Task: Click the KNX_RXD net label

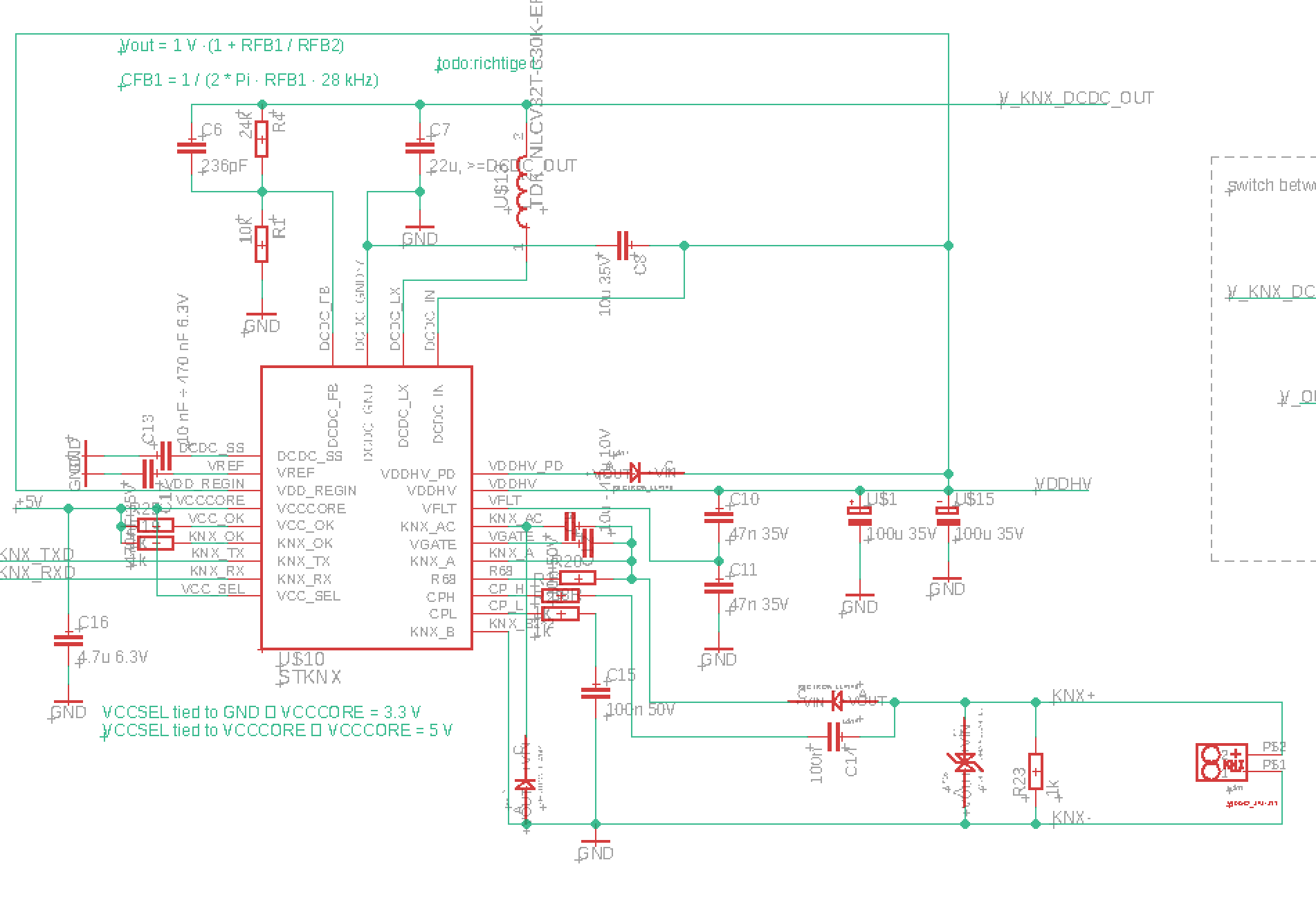Action: pos(37,573)
